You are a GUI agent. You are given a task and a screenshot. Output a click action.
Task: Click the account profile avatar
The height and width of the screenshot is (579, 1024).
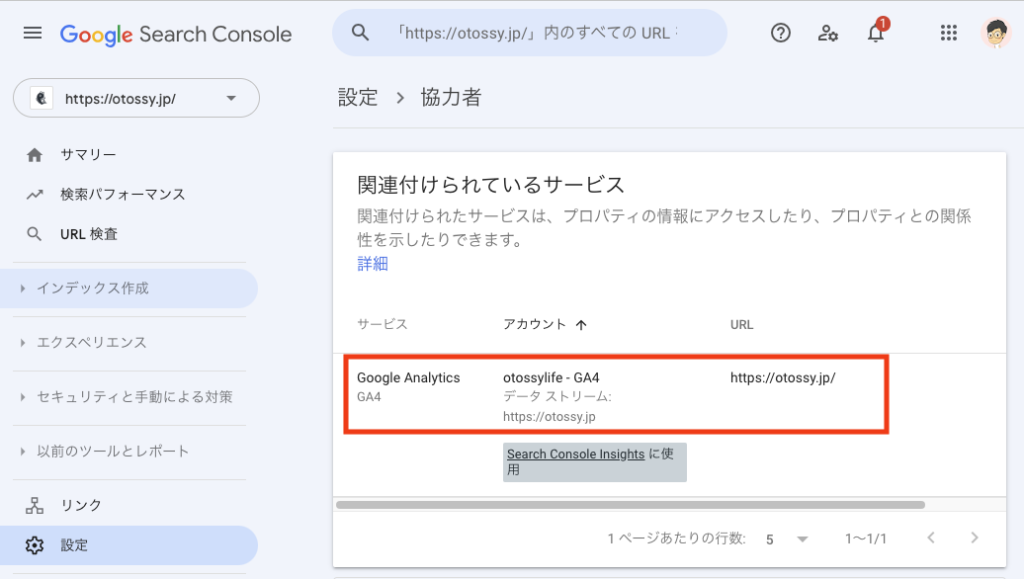(x=996, y=33)
